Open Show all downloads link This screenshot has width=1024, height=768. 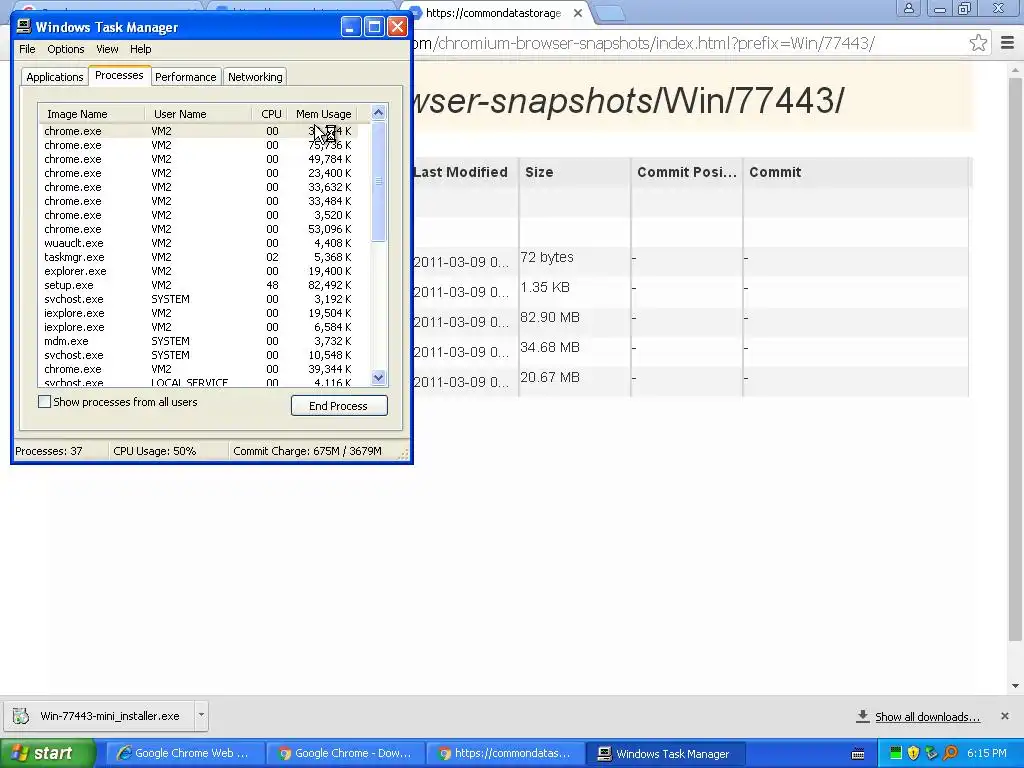pos(927,717)
